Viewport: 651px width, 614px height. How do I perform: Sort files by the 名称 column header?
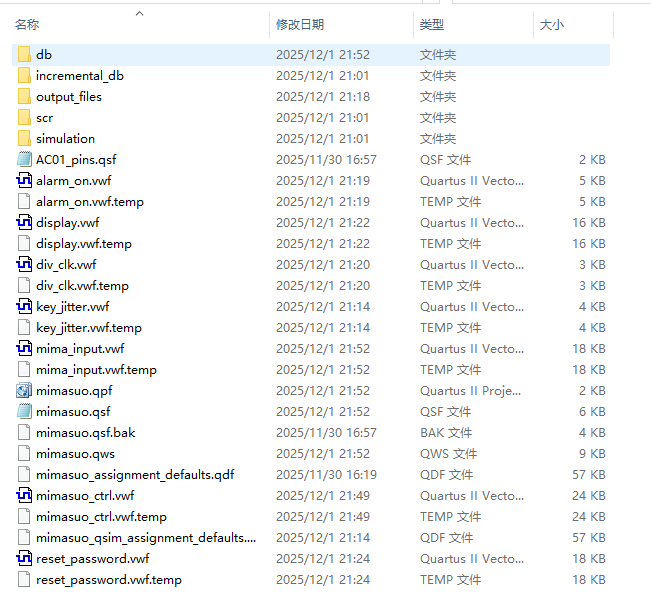[27, 24]
